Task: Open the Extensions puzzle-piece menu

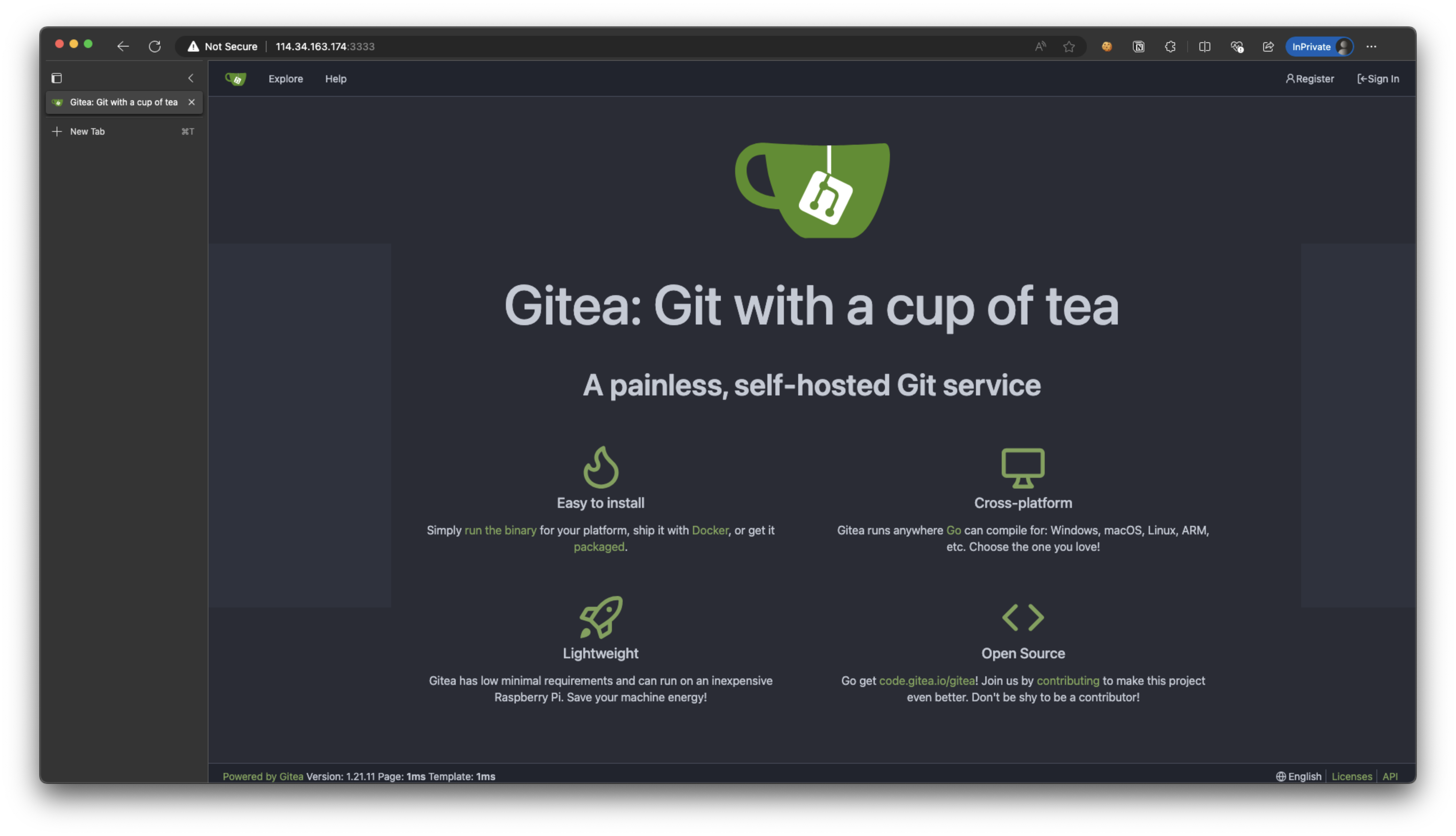Action: tap(1170, 47)
